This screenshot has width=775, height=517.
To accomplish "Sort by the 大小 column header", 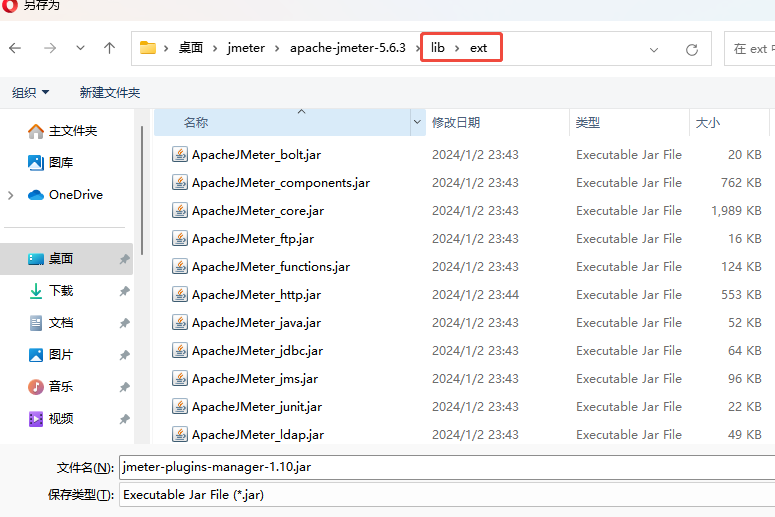I will [729, 122].
